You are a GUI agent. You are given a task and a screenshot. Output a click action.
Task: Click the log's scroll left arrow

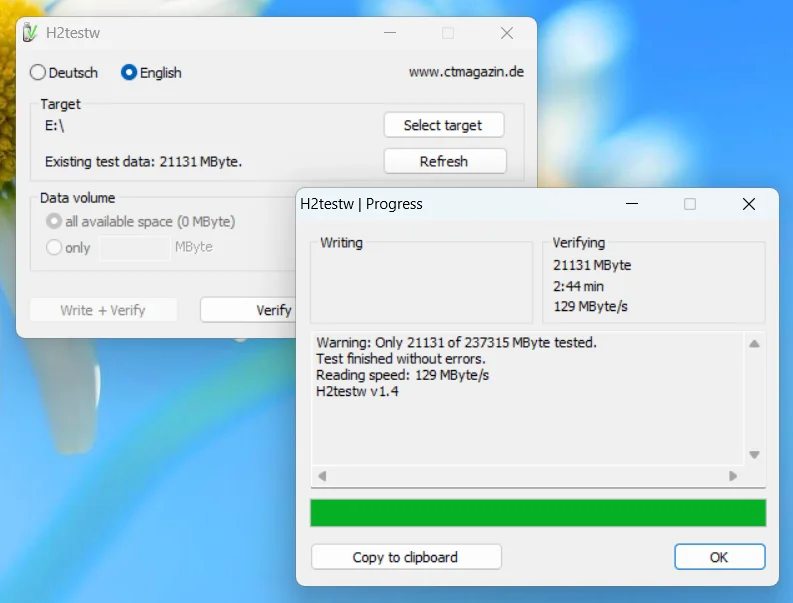click(x=322, y=476)
